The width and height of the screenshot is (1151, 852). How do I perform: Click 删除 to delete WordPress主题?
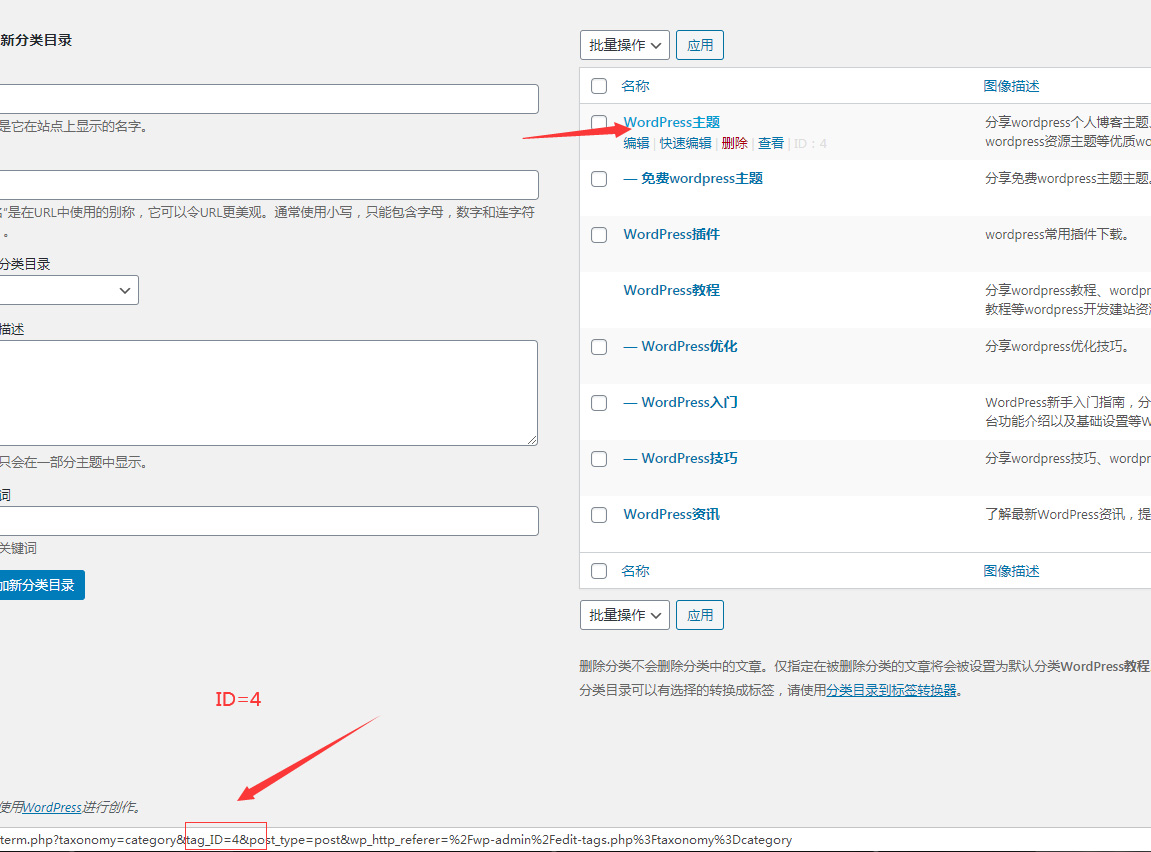coord(733,143)
